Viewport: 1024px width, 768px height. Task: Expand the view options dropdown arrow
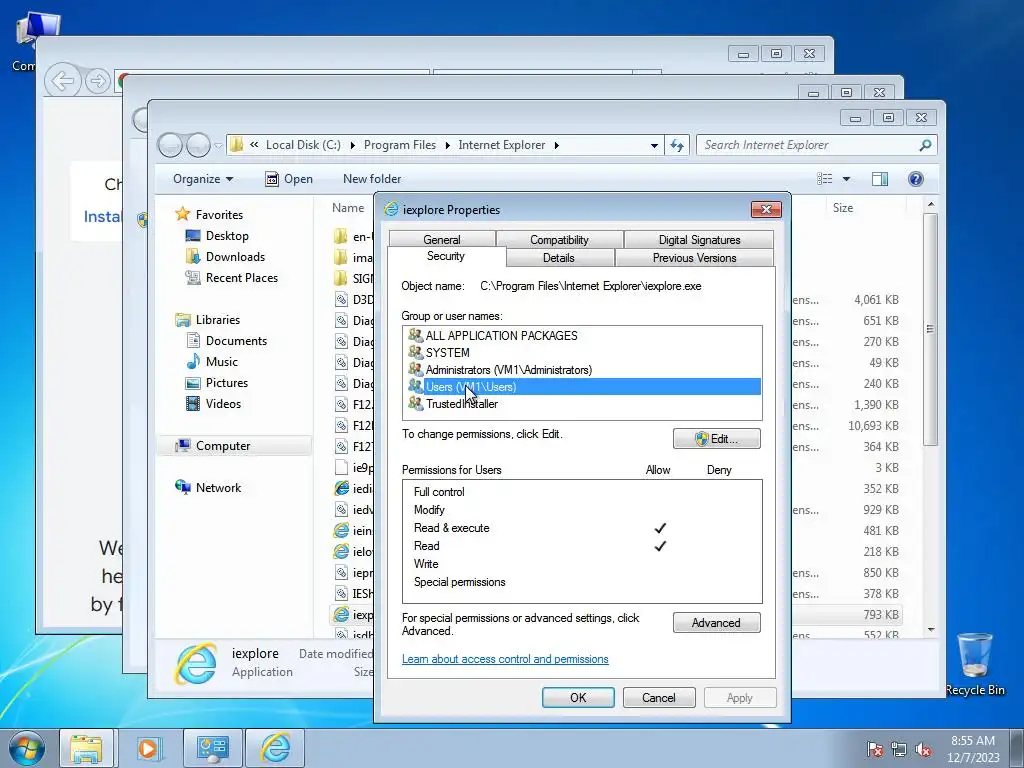846,179
